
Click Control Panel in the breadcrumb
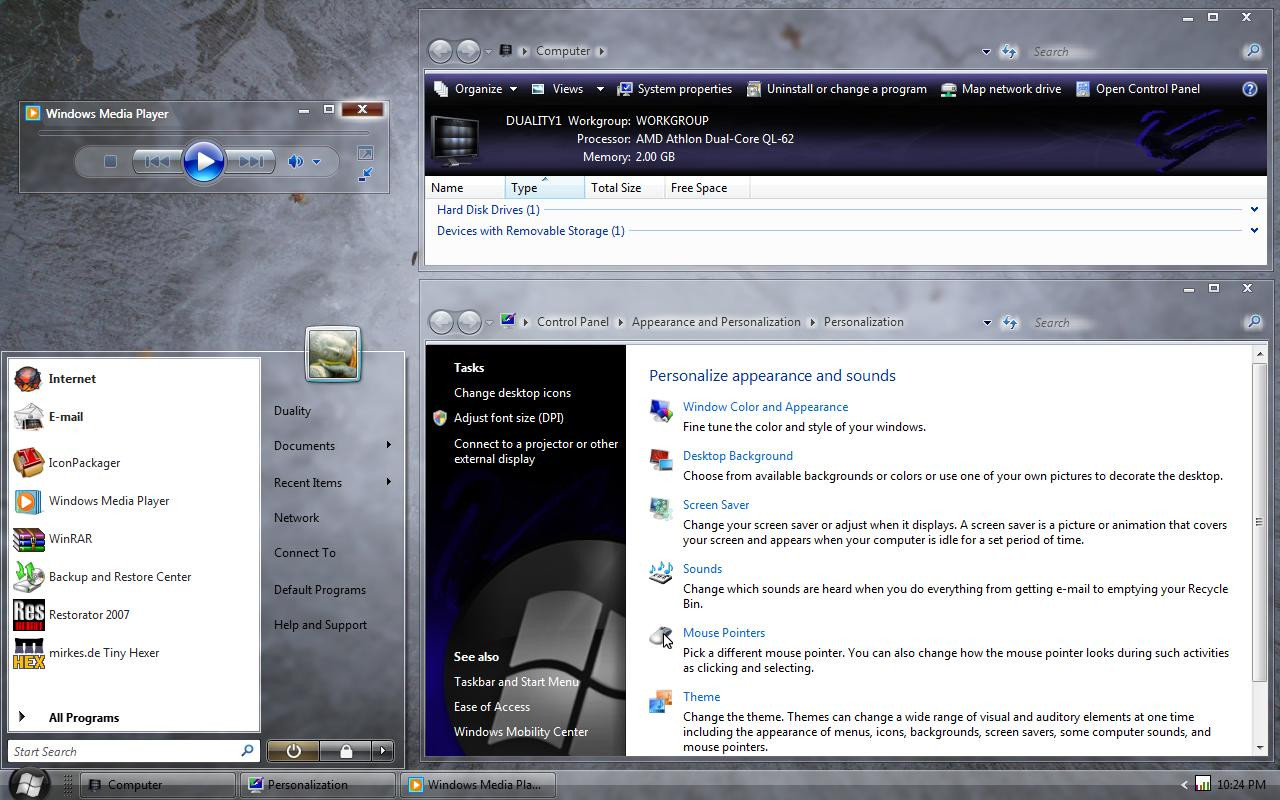(x=572, y=322)
